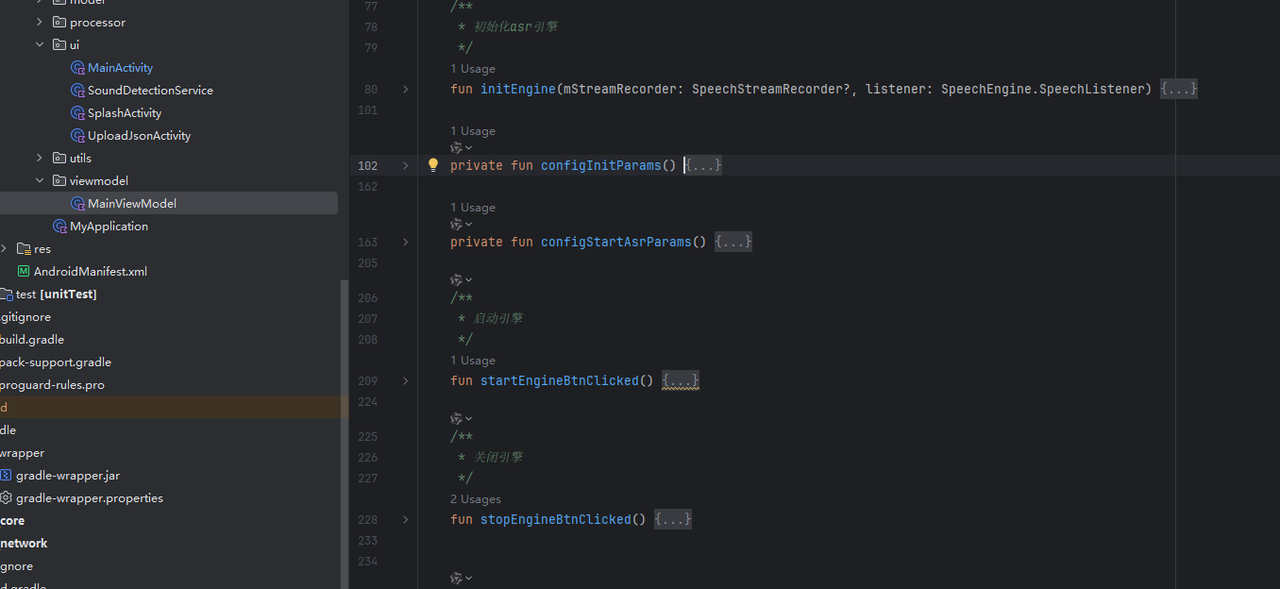Collapse the ui package folder
The image size is (1280, 589).
40,45
